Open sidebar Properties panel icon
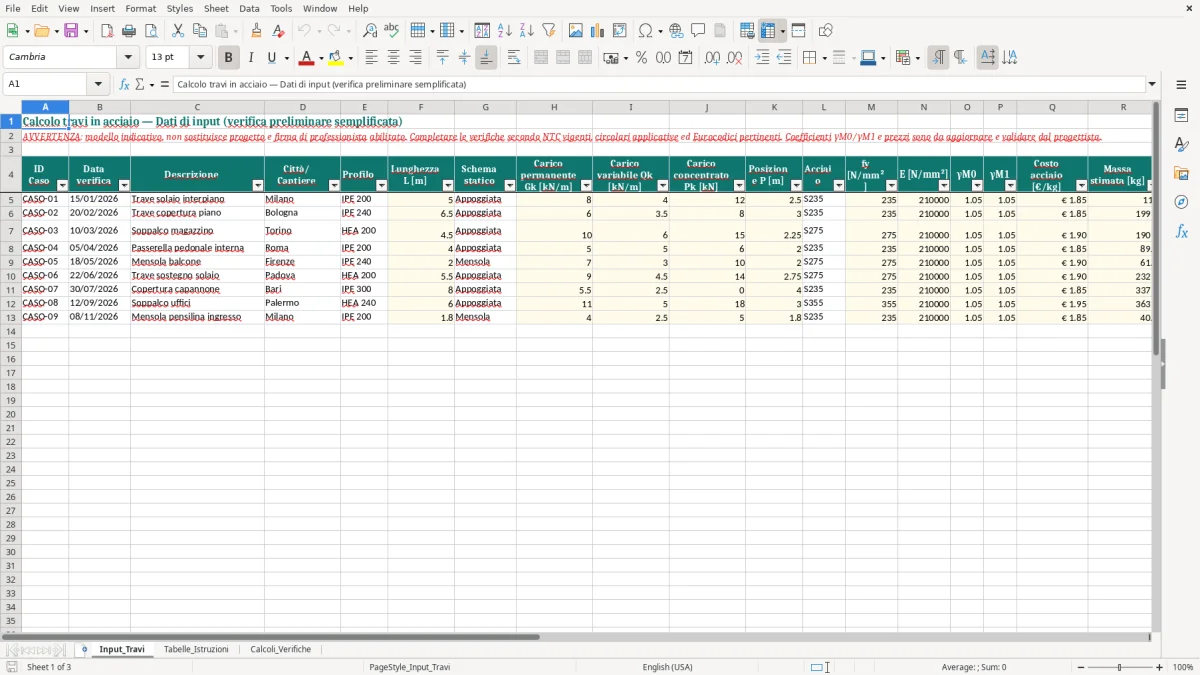The width and height of the screenshot is (1200, 675). tap(1181, 115)
